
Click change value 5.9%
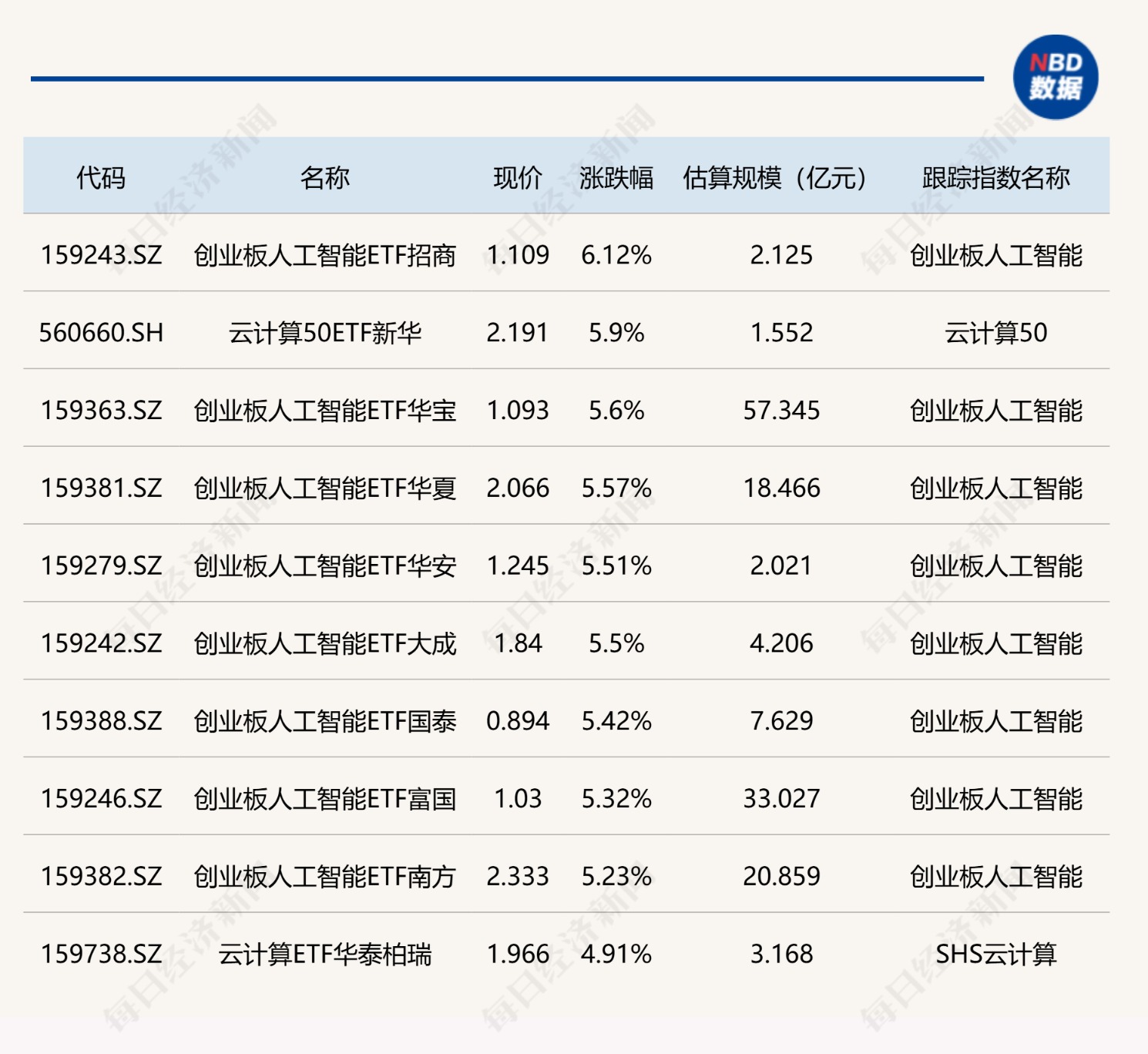[x=616, y=333]
